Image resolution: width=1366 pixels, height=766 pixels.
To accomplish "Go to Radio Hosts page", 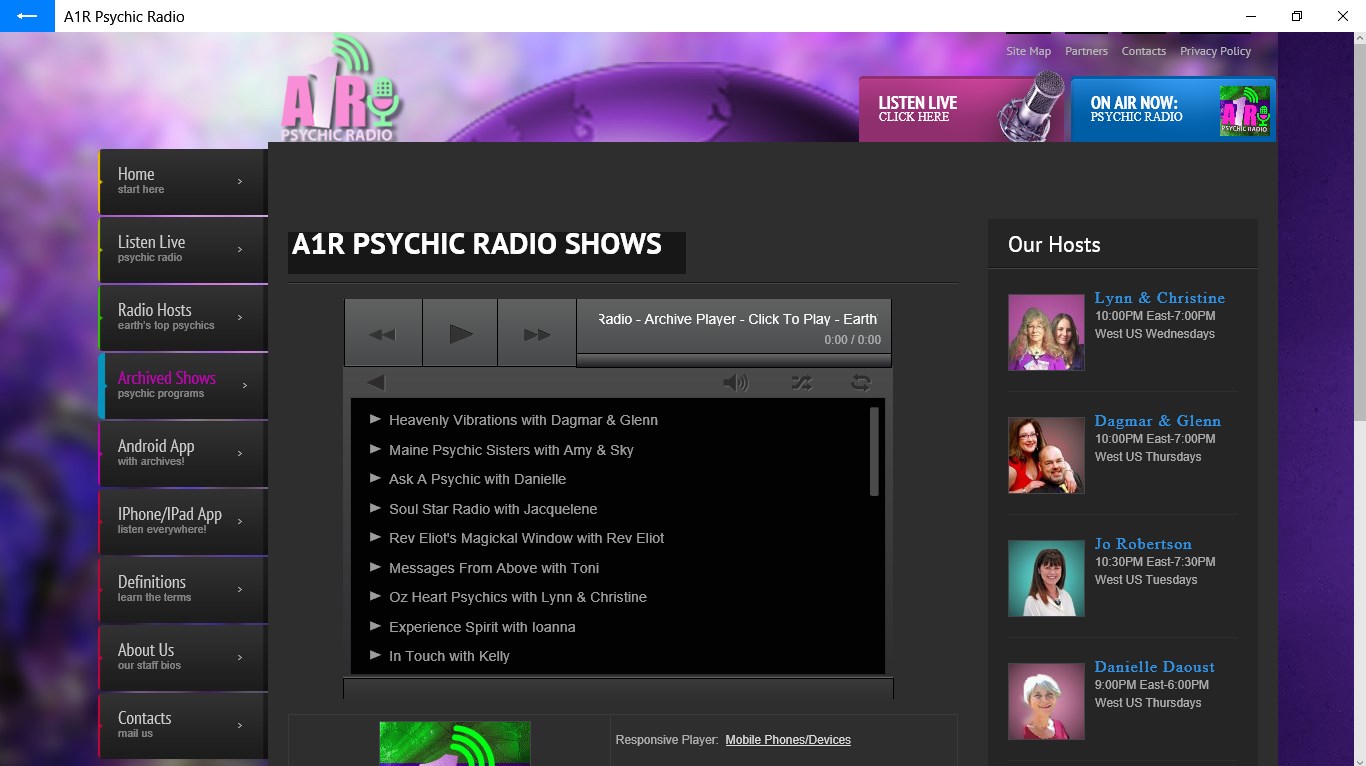I will click(x=183, y=317).
